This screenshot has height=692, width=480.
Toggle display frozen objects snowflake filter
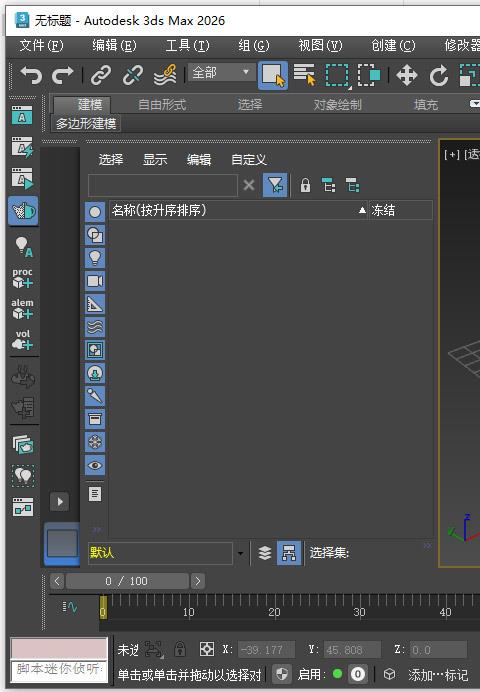(x=95, y=442)
